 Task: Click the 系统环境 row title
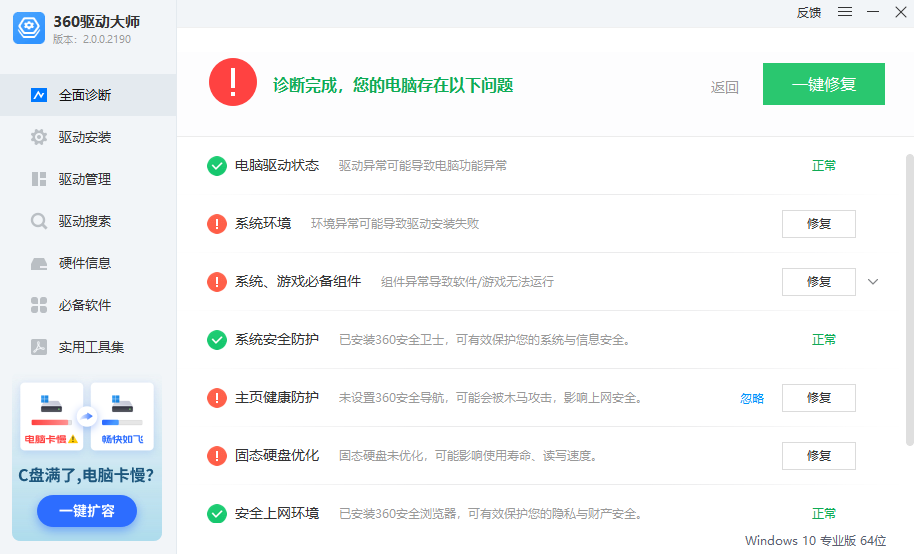coord(263,224)
